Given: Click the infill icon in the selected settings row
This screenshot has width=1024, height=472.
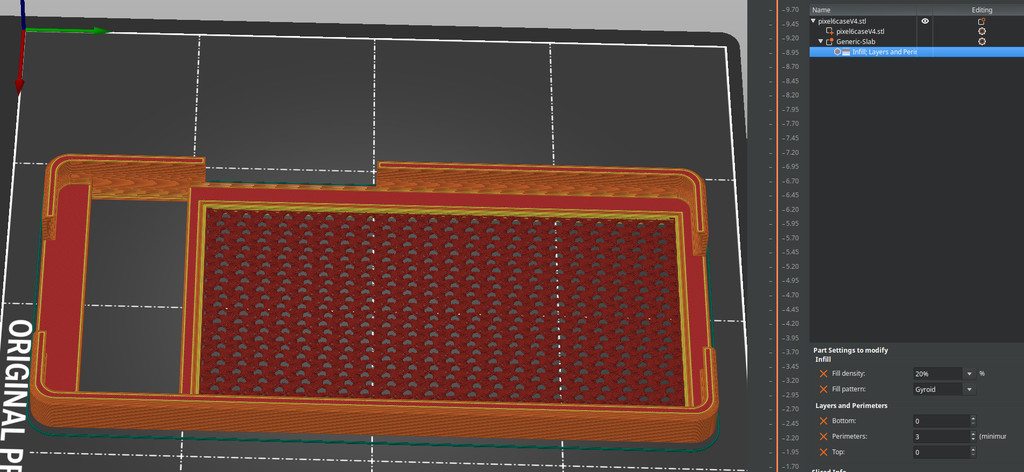Looking at the screenshot, I should (838, 52).
